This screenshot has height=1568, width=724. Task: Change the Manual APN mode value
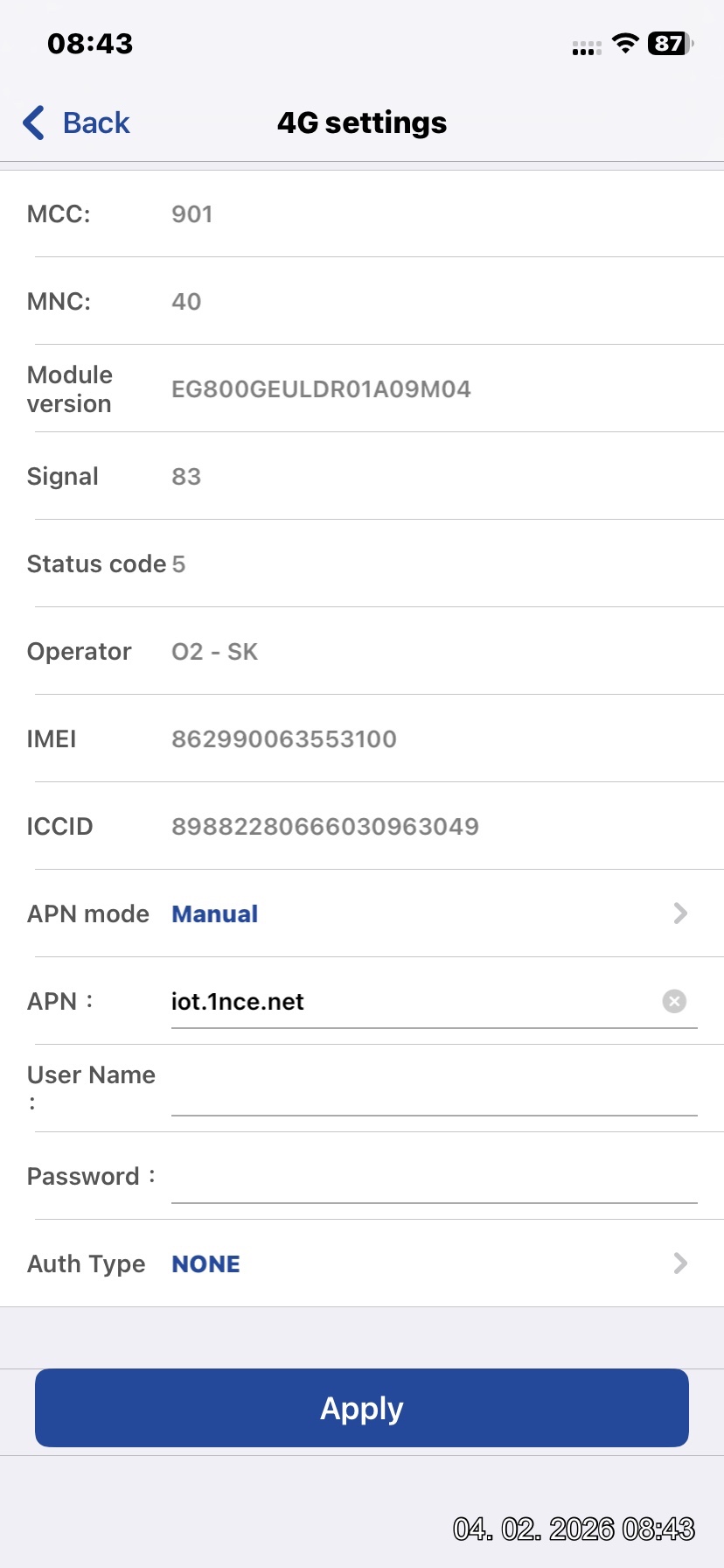(x=214, y=913)
